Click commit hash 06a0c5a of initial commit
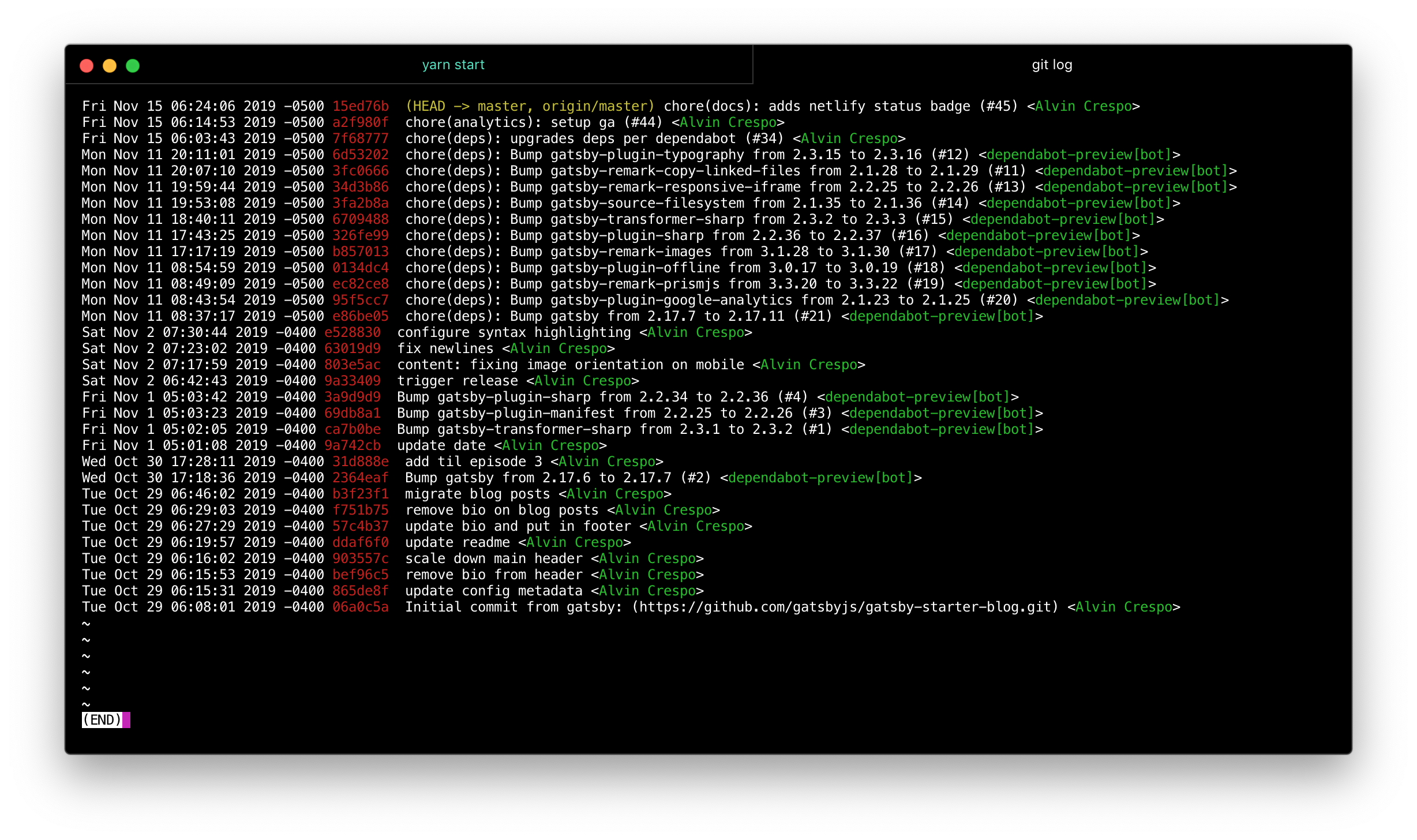 pos(360,607)
